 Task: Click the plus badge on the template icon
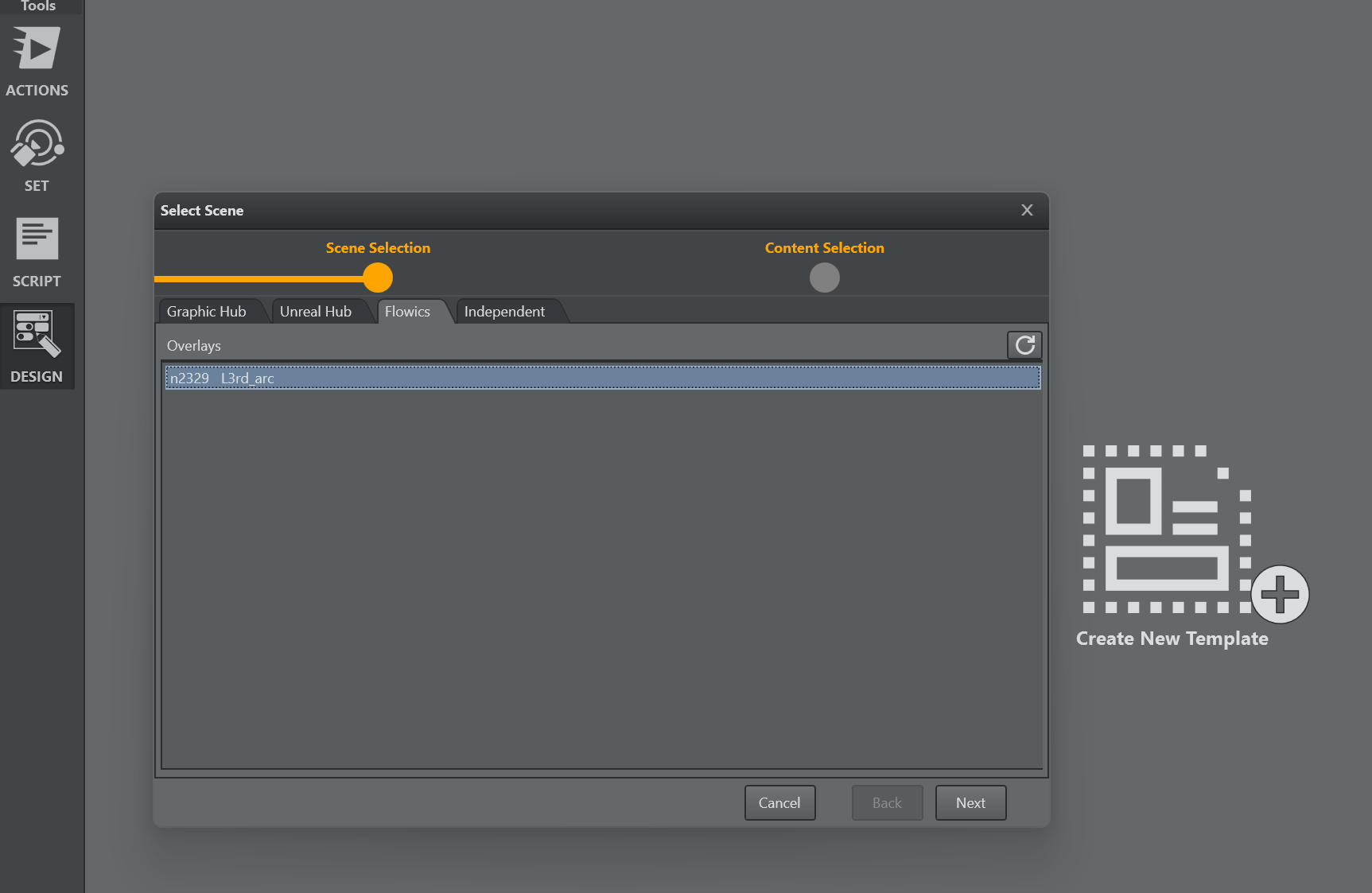pyautogui.click(x=1279, y=594)
